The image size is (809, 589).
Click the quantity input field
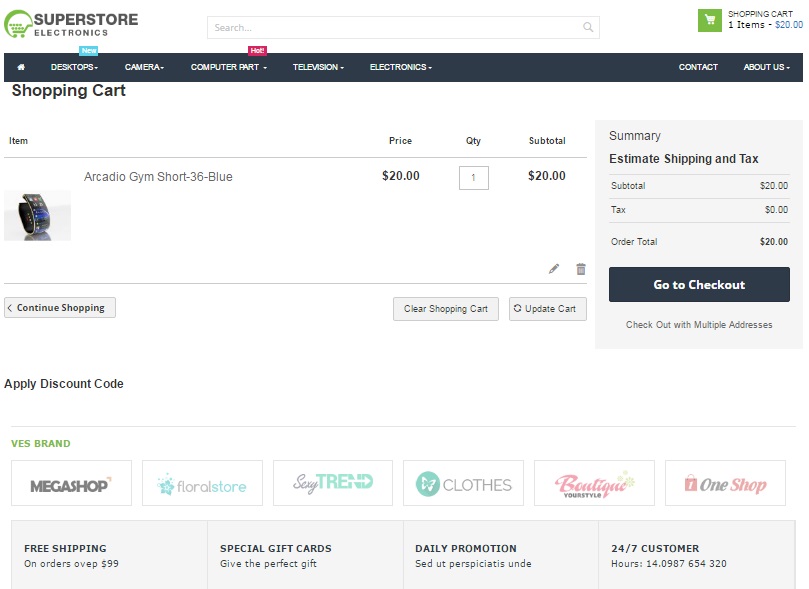pos(473,178)
